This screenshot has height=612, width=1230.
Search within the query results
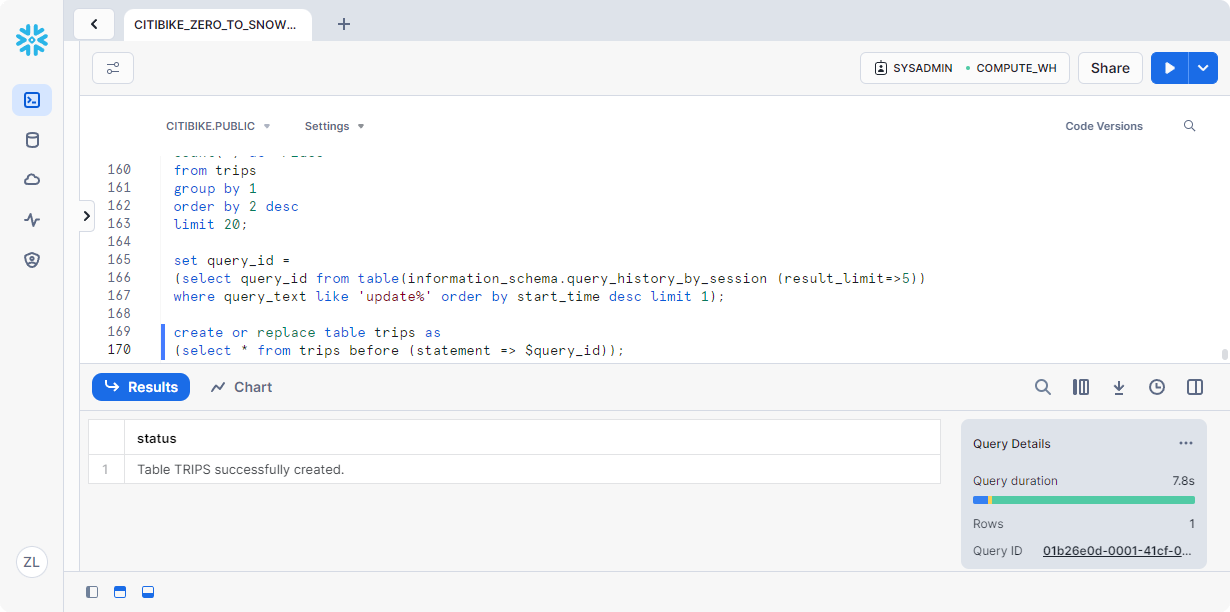(x=1043, y=387)
